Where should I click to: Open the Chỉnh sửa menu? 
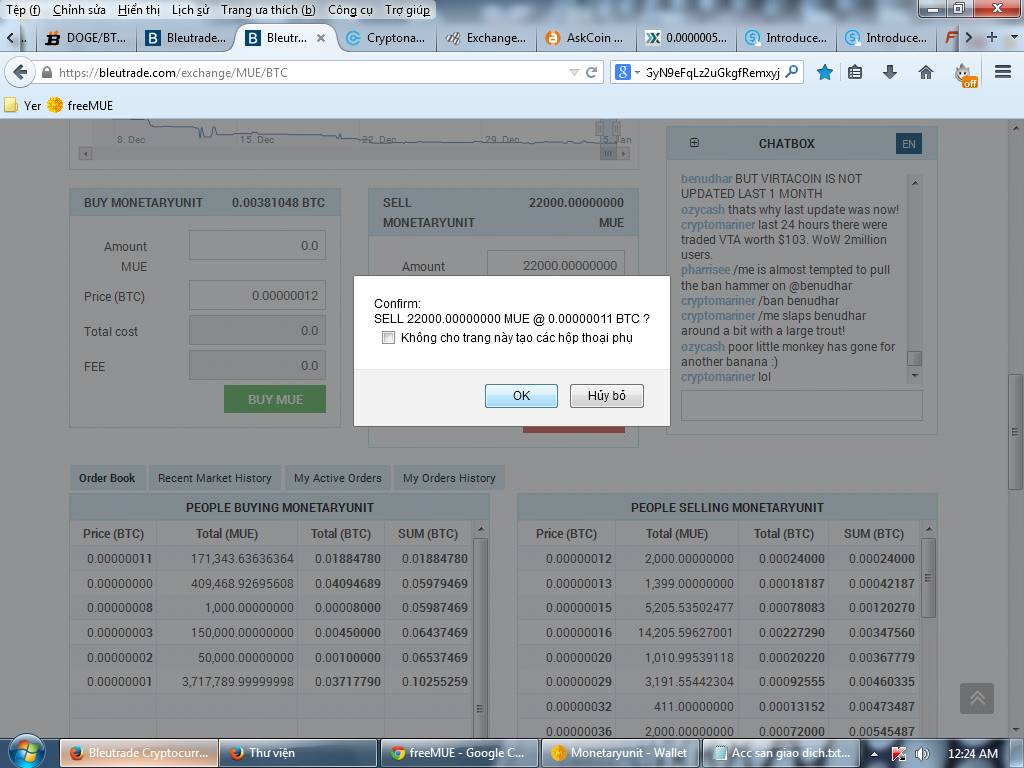[x=79, y=10]
